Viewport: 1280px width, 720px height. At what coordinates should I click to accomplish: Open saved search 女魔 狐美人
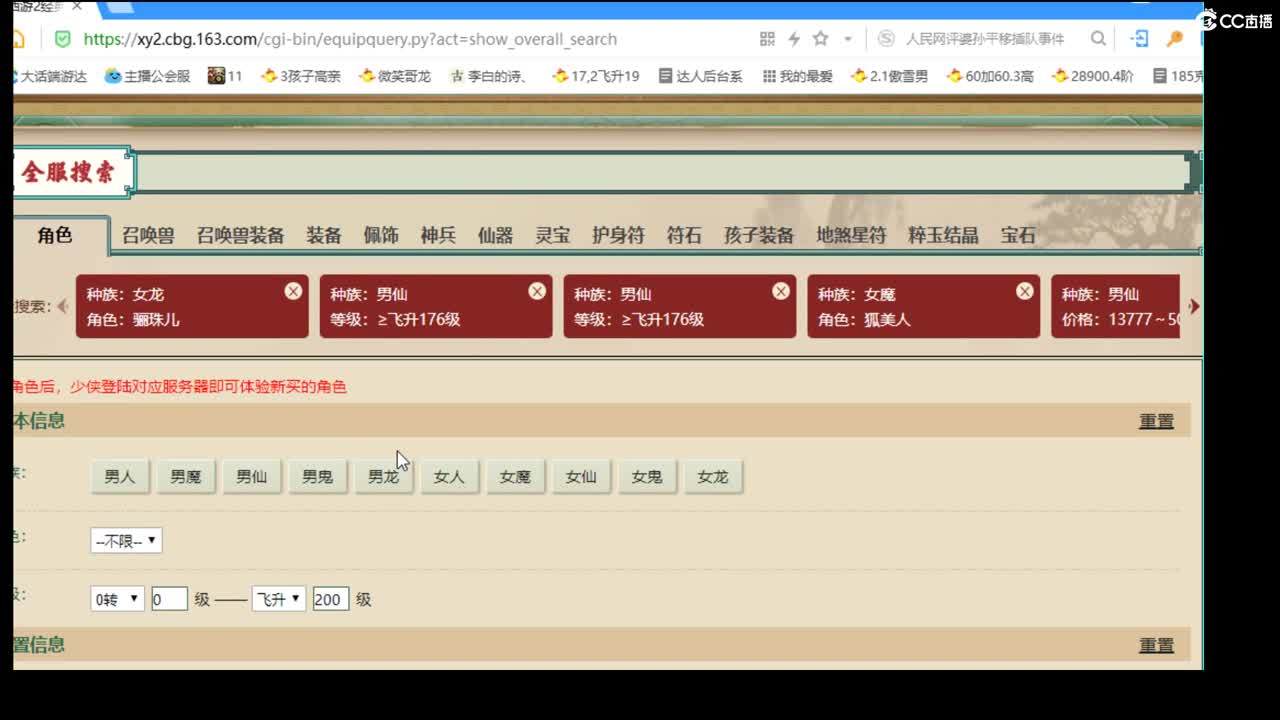(923, 307)
